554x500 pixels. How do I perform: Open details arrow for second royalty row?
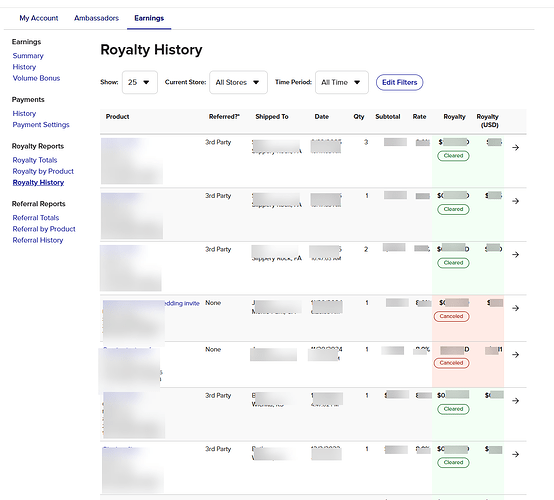(x=515, y=201)
